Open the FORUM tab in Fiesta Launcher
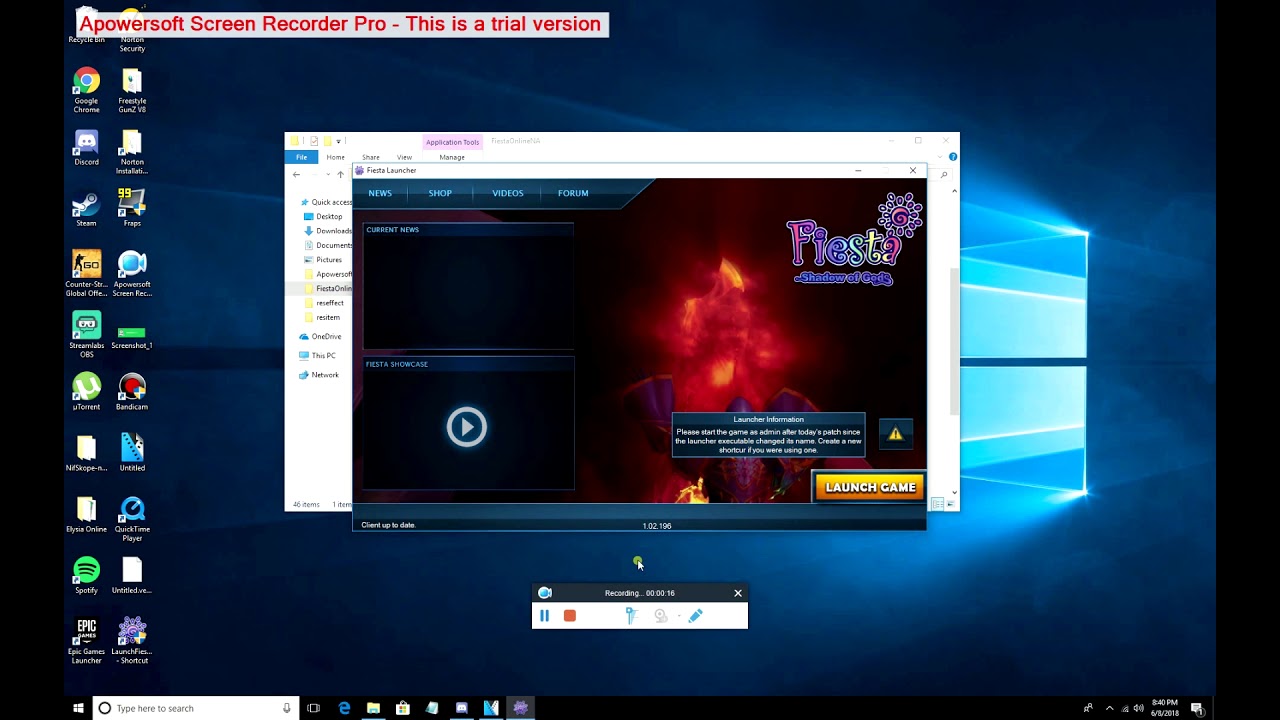Viewport: 1280px width, 720px height. (573, 193)
